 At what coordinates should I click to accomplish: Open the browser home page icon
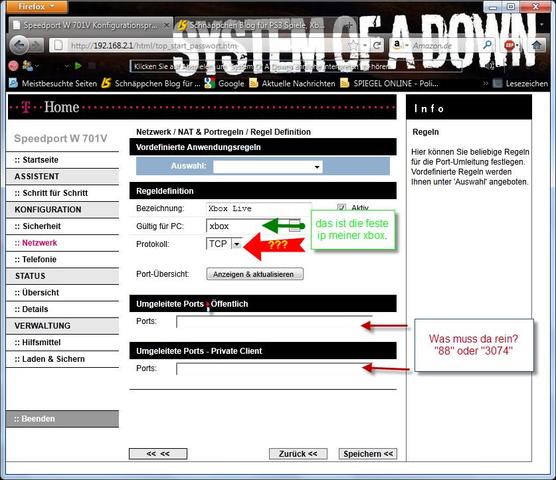tap(537, 45)
